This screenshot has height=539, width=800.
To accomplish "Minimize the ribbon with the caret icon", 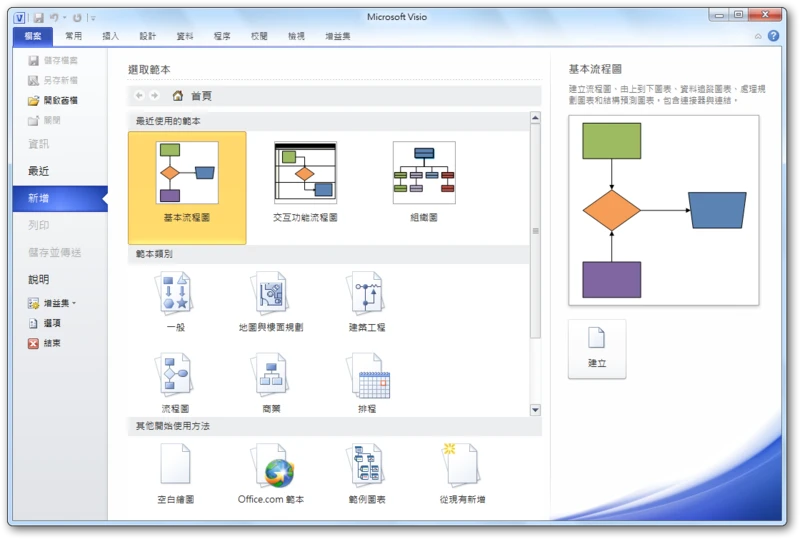I will pos(758,36).
